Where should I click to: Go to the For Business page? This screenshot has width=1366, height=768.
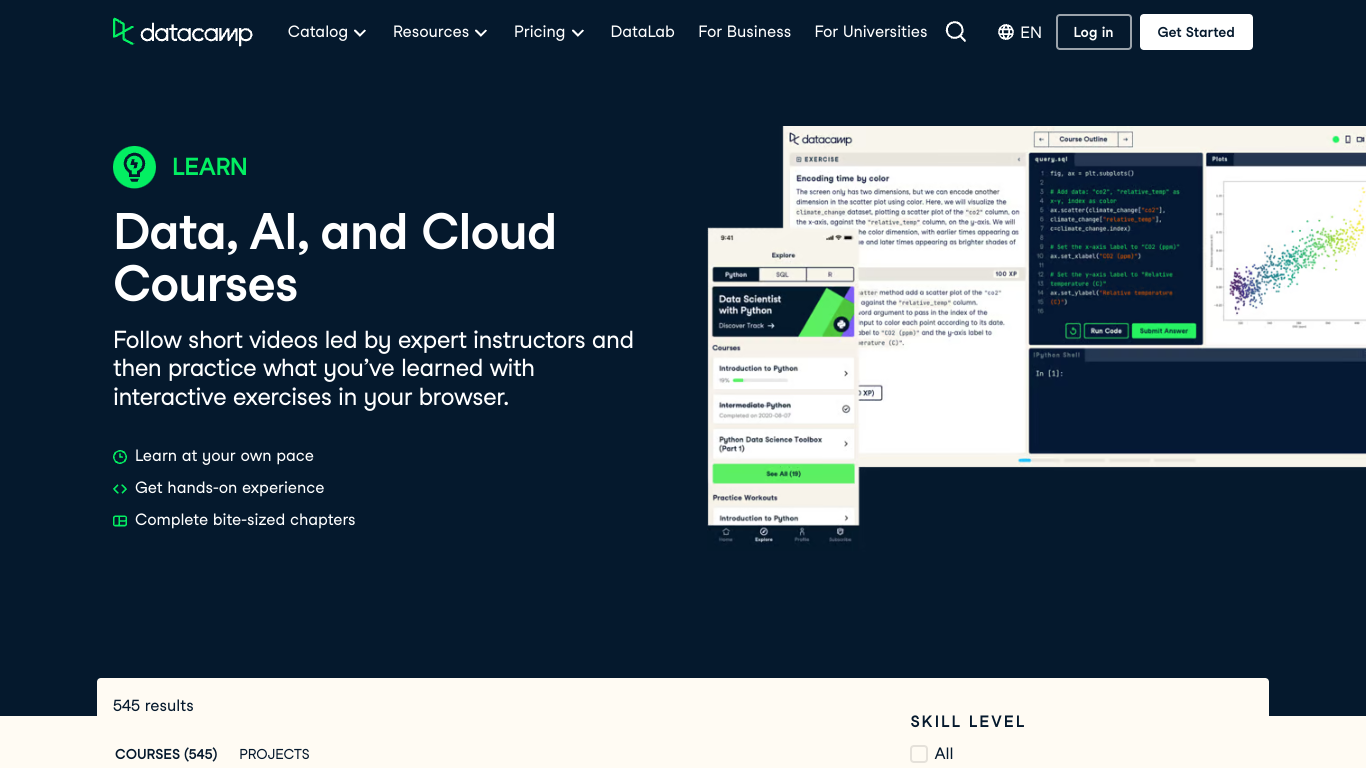(x=745, y=32)
